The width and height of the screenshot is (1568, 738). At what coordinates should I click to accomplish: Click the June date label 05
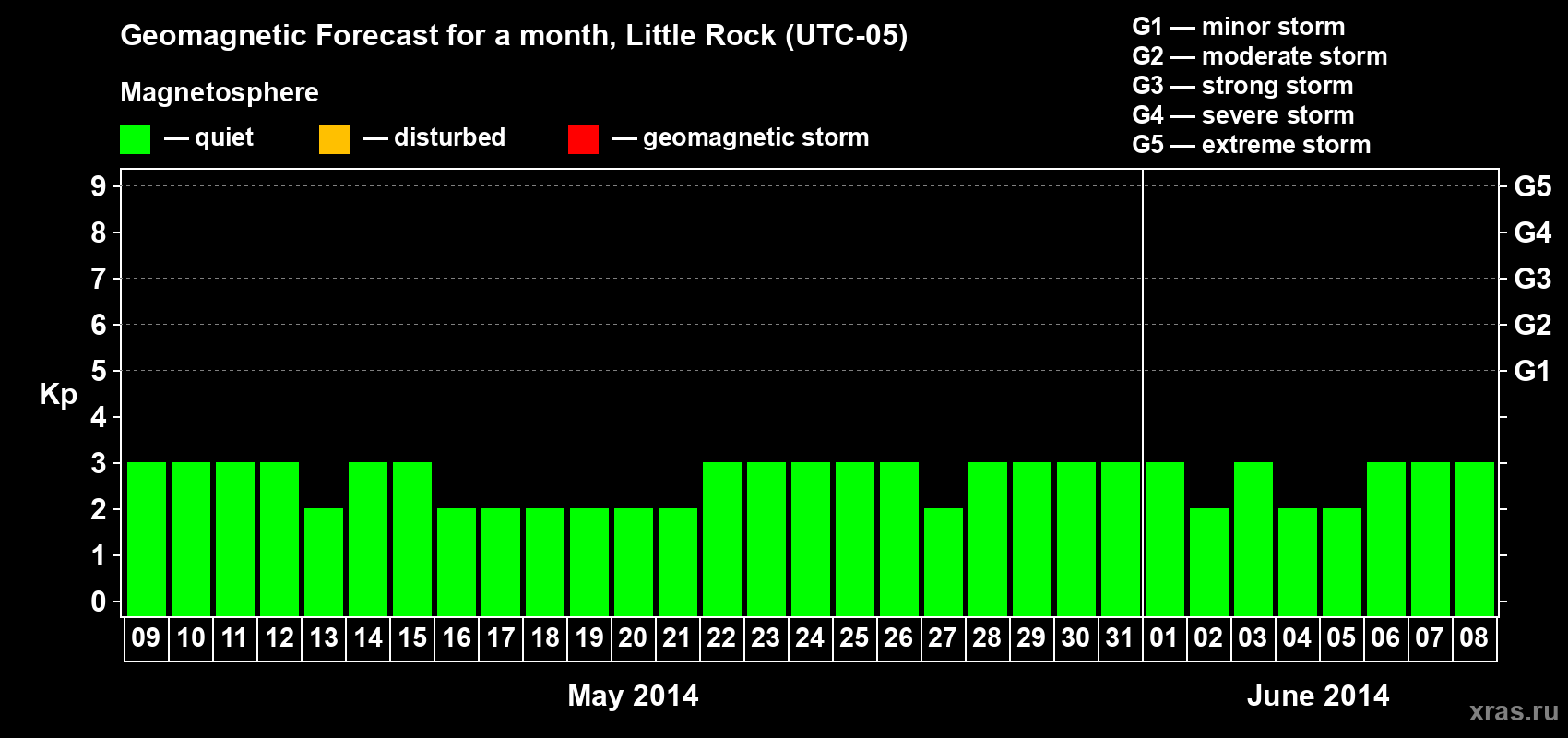pyautogui.click(x=1341, y=638)
